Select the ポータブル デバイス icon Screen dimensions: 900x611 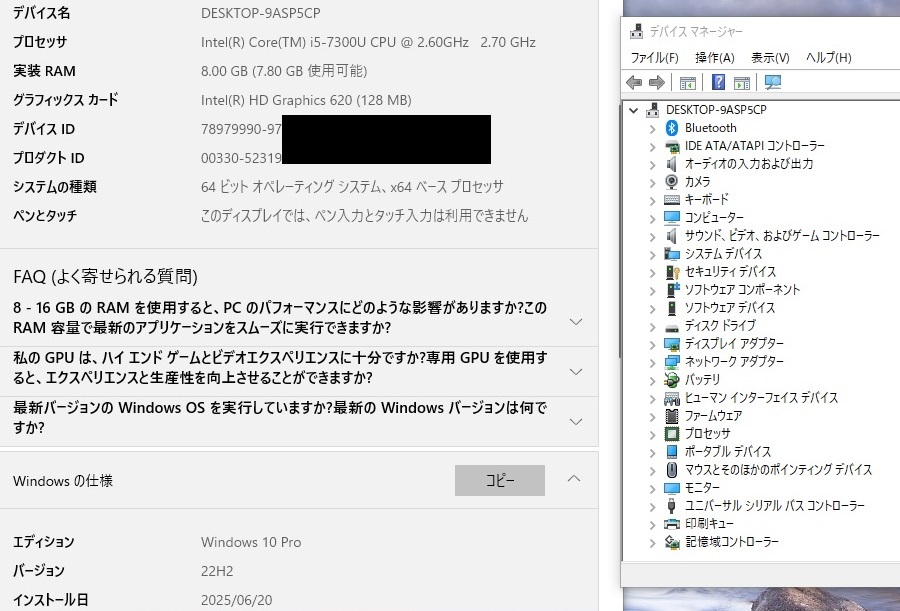tap(672, 451)
